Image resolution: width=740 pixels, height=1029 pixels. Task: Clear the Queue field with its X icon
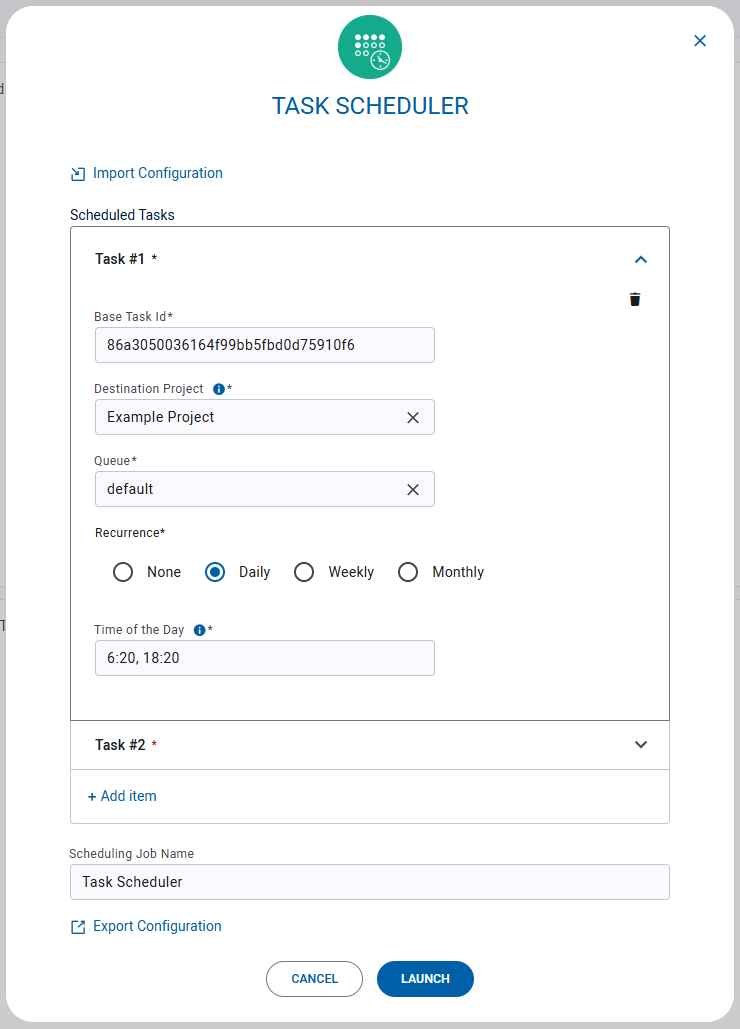point(413,489)
